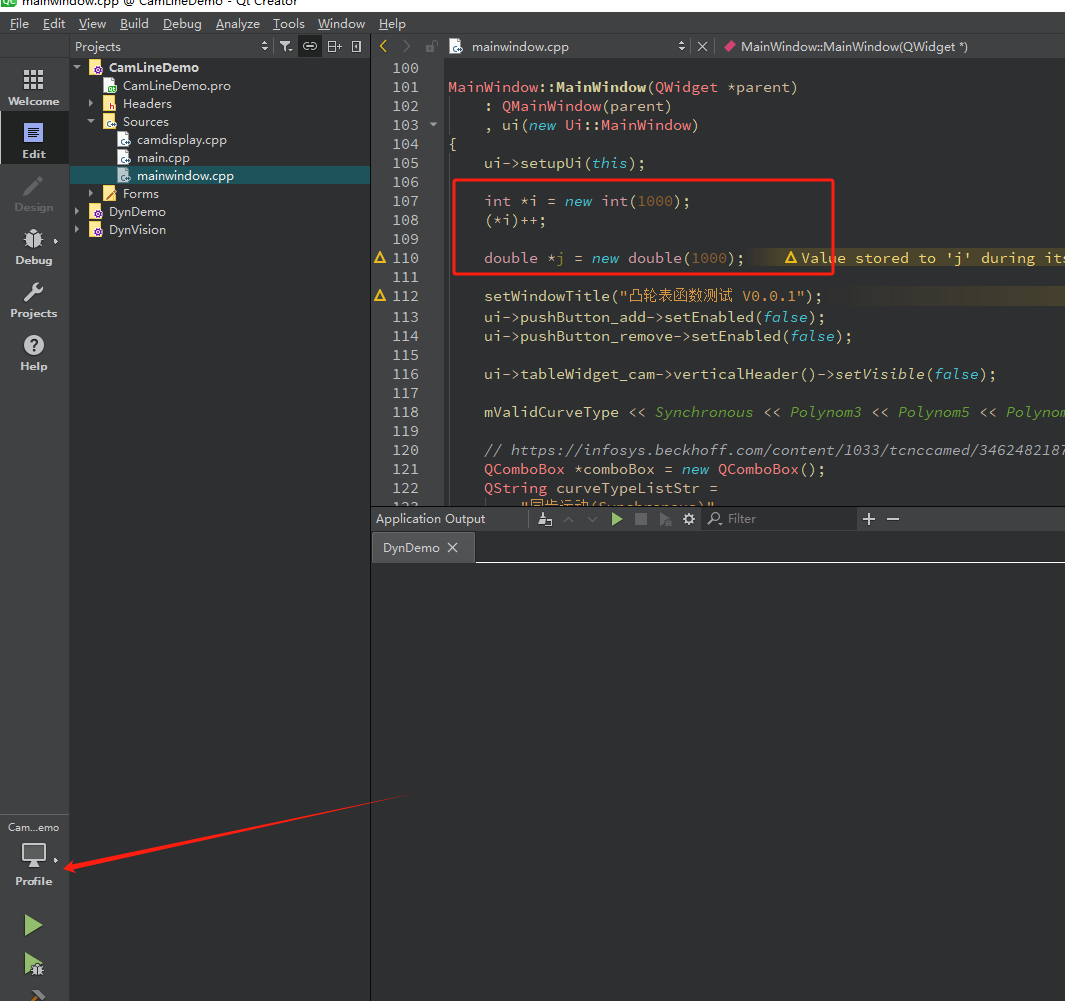Open Help mode
Viewport: 1065px width, 1001px height.
coord(33,352)
